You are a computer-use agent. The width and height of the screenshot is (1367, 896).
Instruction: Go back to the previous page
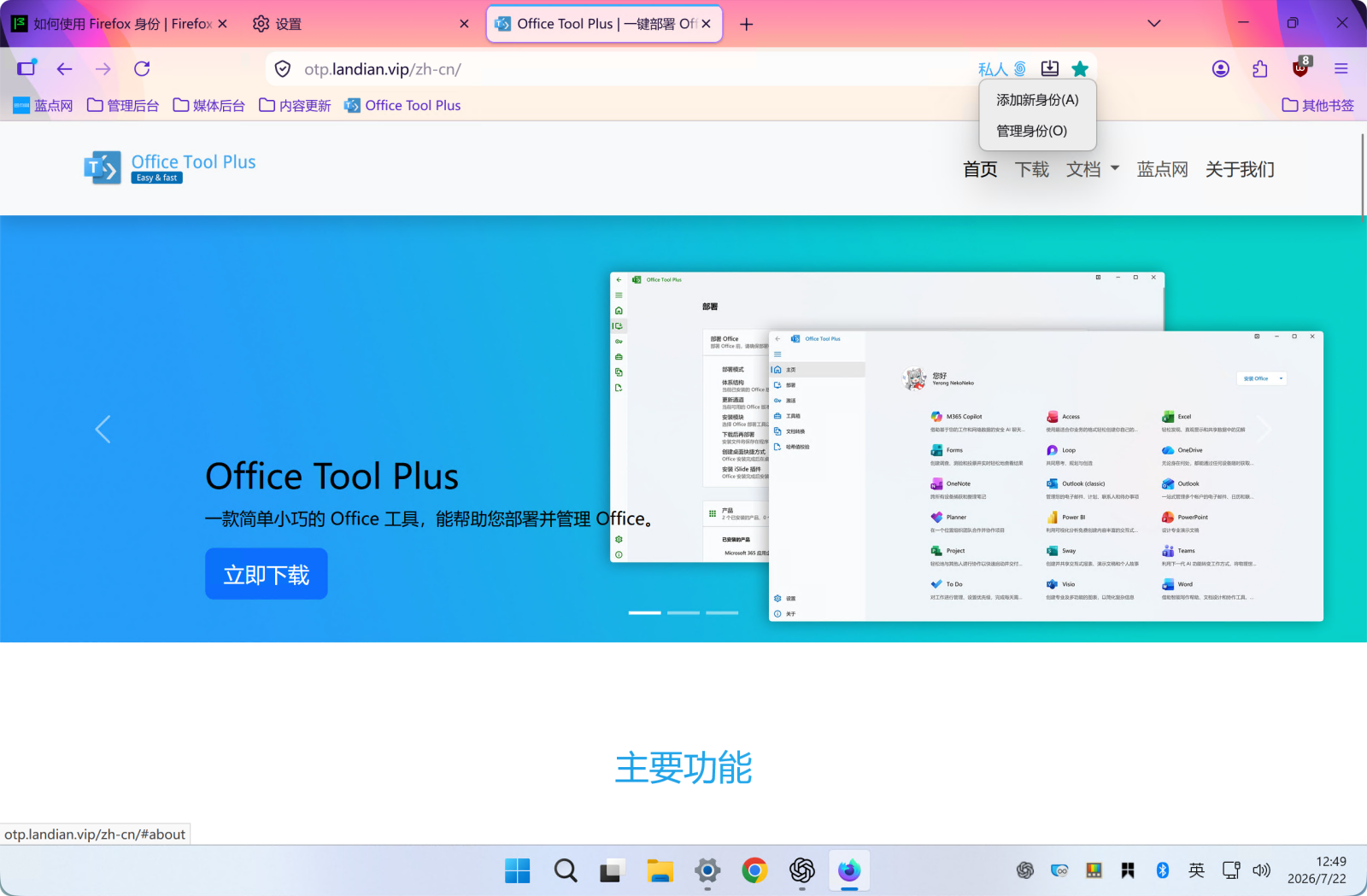coord(65,68)
